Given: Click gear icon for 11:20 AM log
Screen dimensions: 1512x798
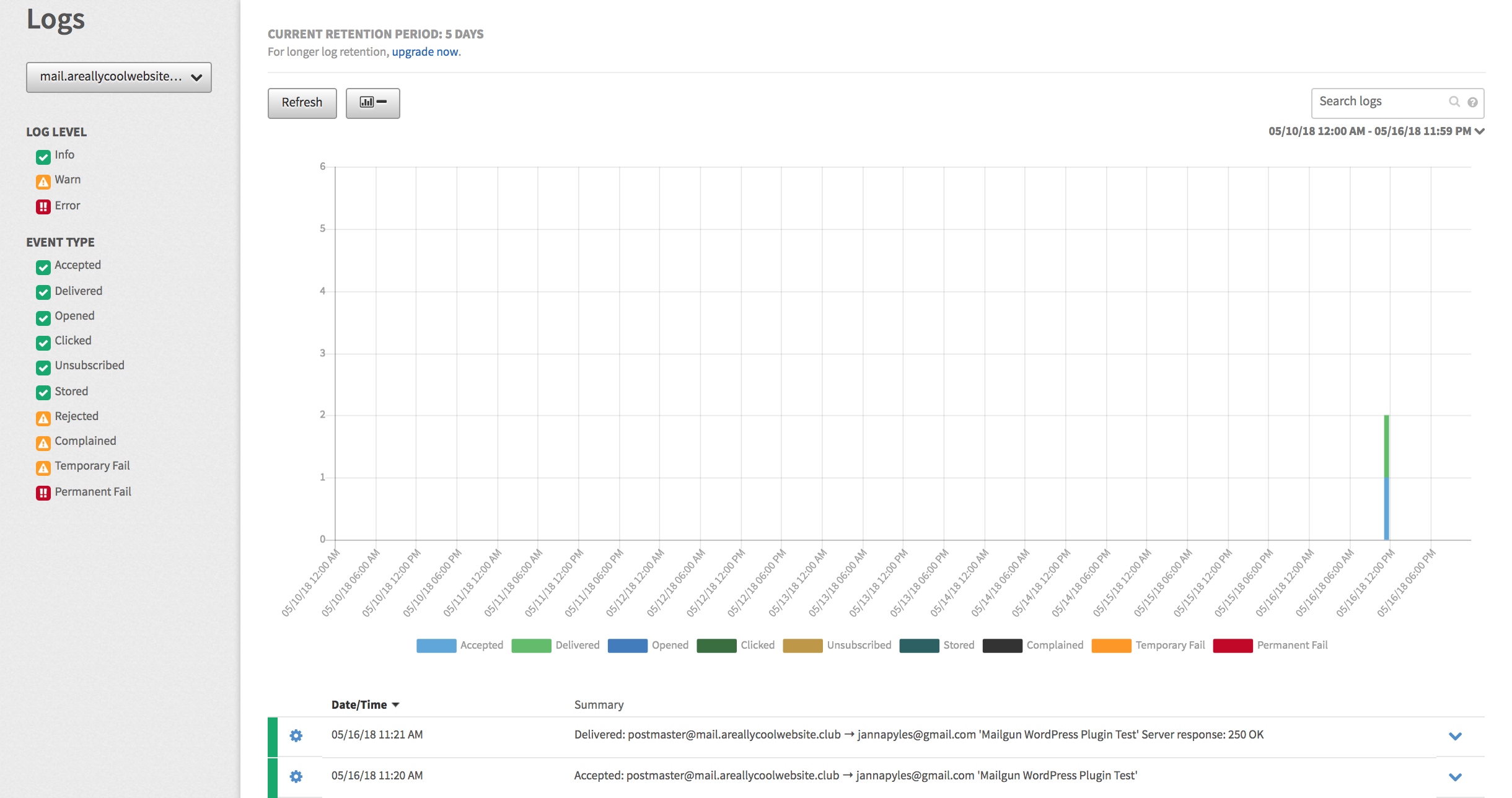Looking at the screenshot, I should (x=296, y=776).
